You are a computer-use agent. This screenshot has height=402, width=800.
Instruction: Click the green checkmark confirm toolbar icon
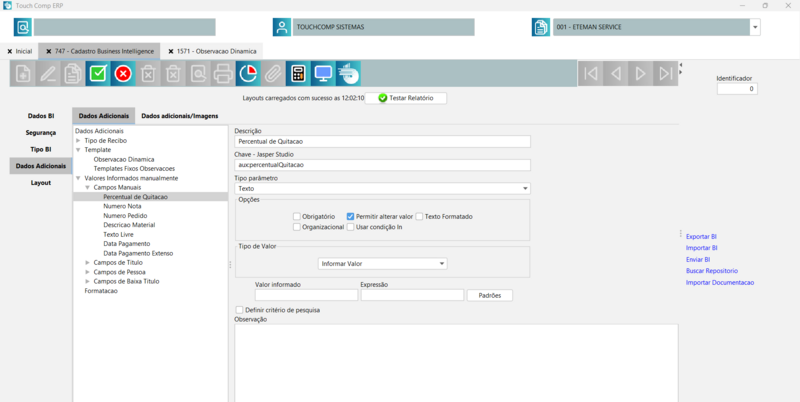98,73
